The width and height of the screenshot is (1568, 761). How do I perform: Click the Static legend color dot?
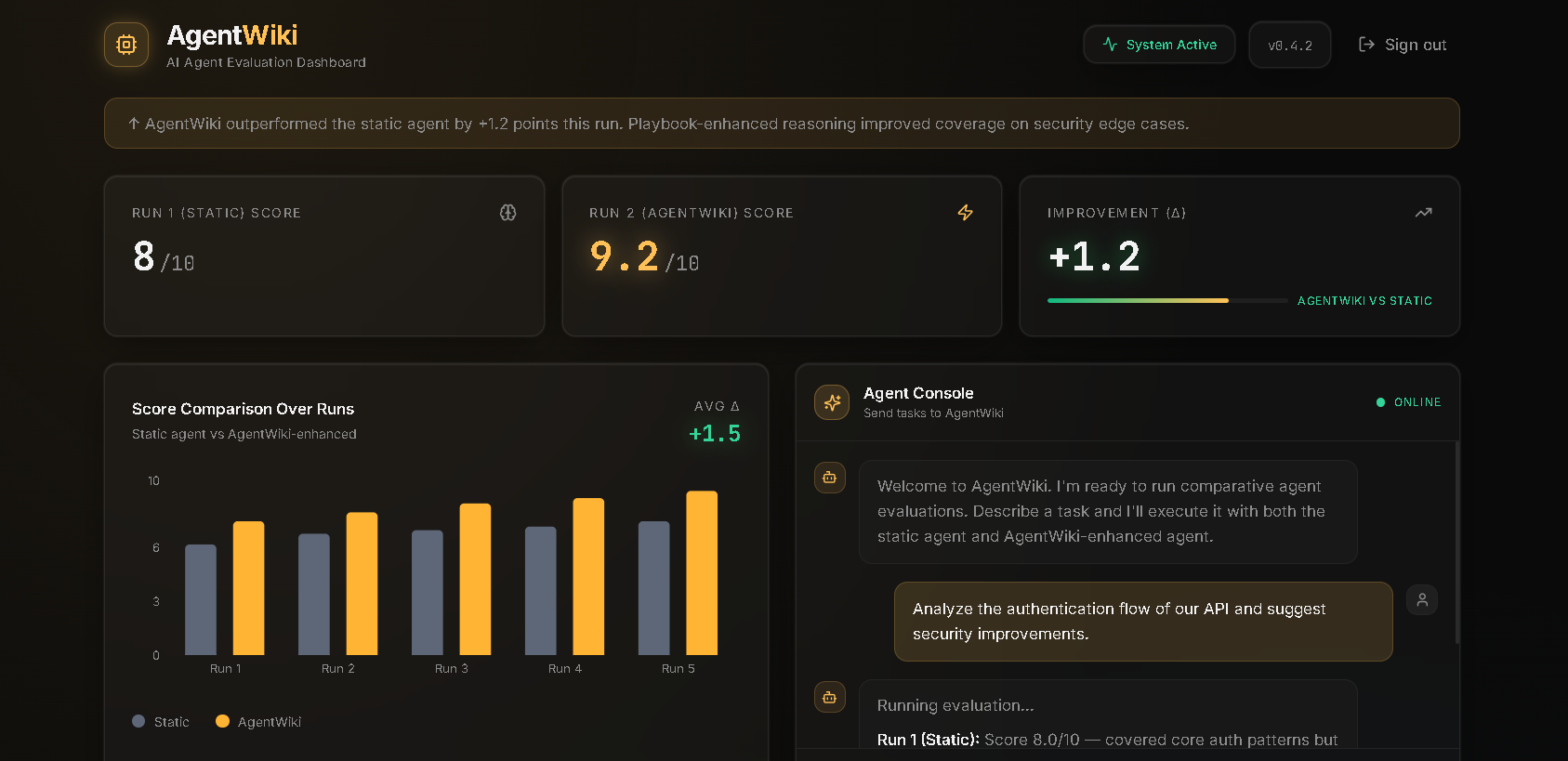(138, 721)
